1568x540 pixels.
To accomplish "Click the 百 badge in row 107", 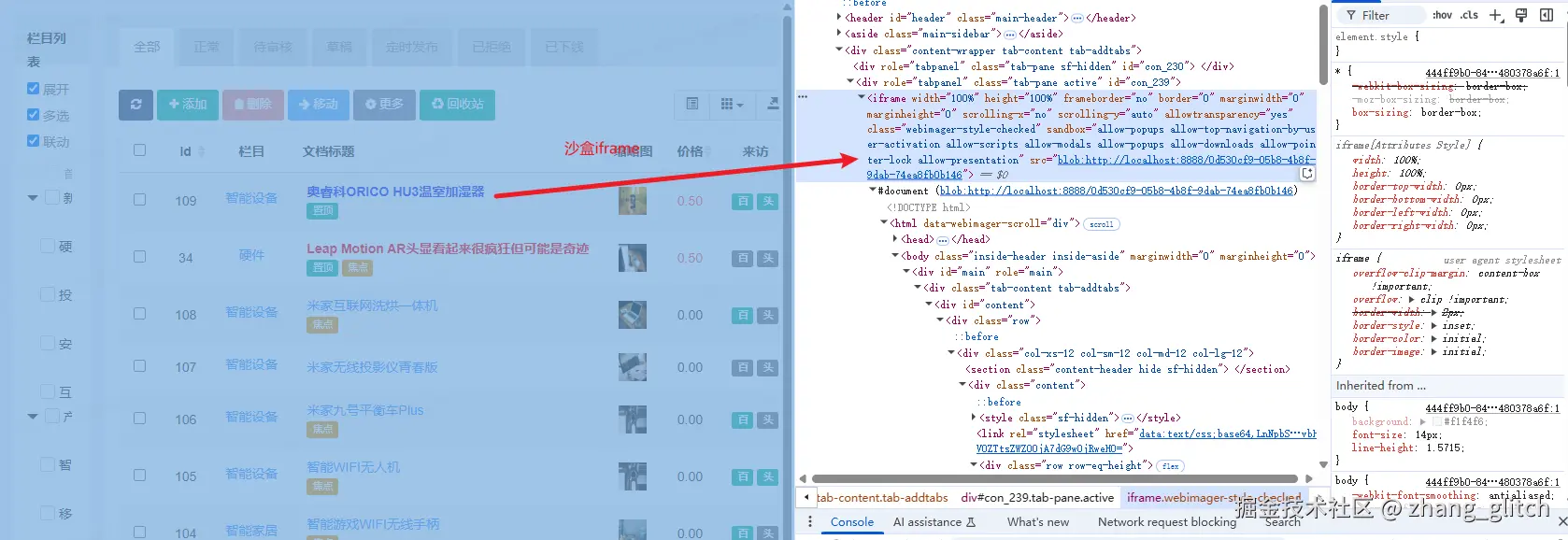I will coord(743,367).
